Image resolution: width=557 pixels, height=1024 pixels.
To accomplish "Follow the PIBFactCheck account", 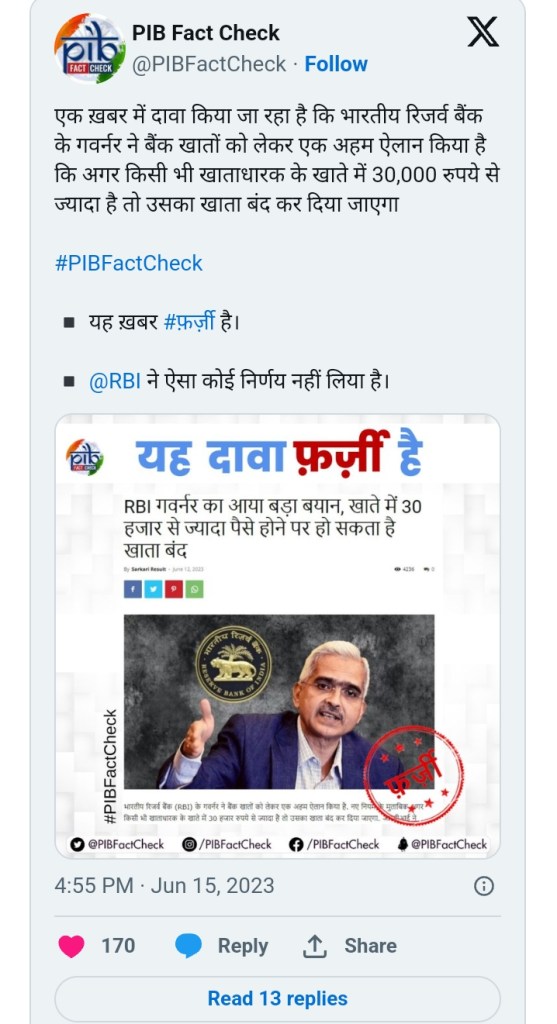I will (x=336, y=64).
